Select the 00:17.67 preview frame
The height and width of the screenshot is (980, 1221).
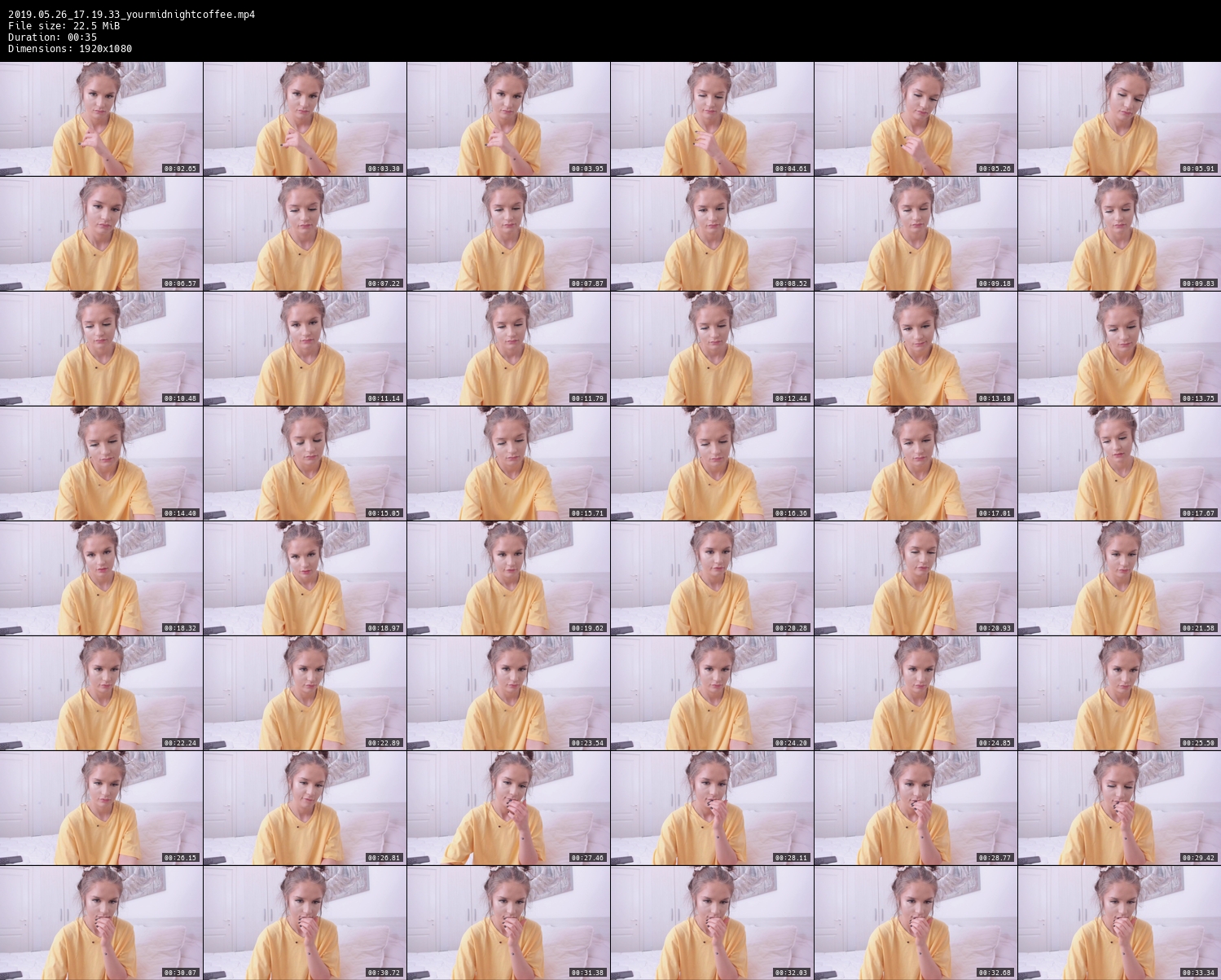(1119, 464)
